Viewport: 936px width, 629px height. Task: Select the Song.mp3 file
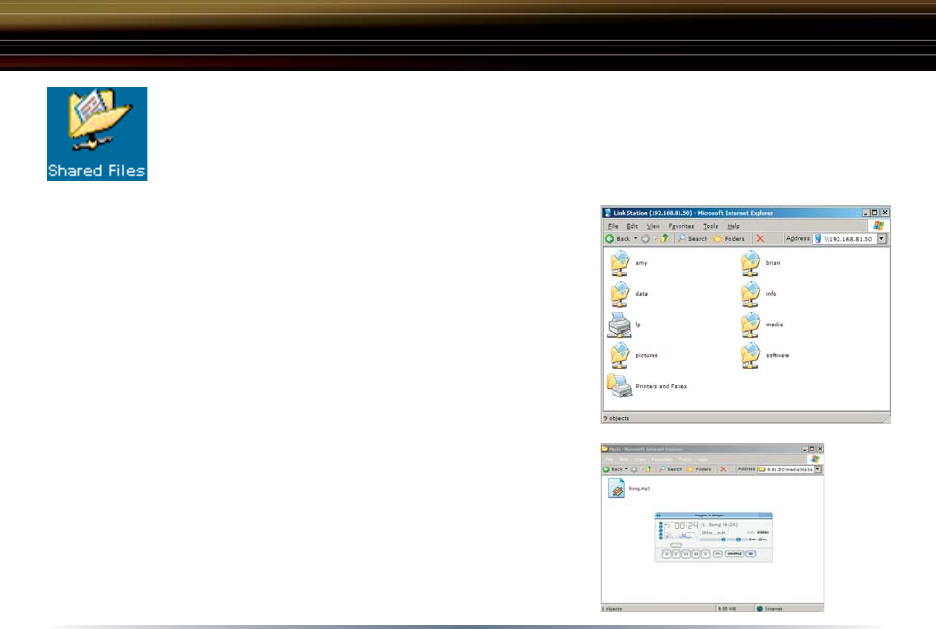[x=629, y=488]
